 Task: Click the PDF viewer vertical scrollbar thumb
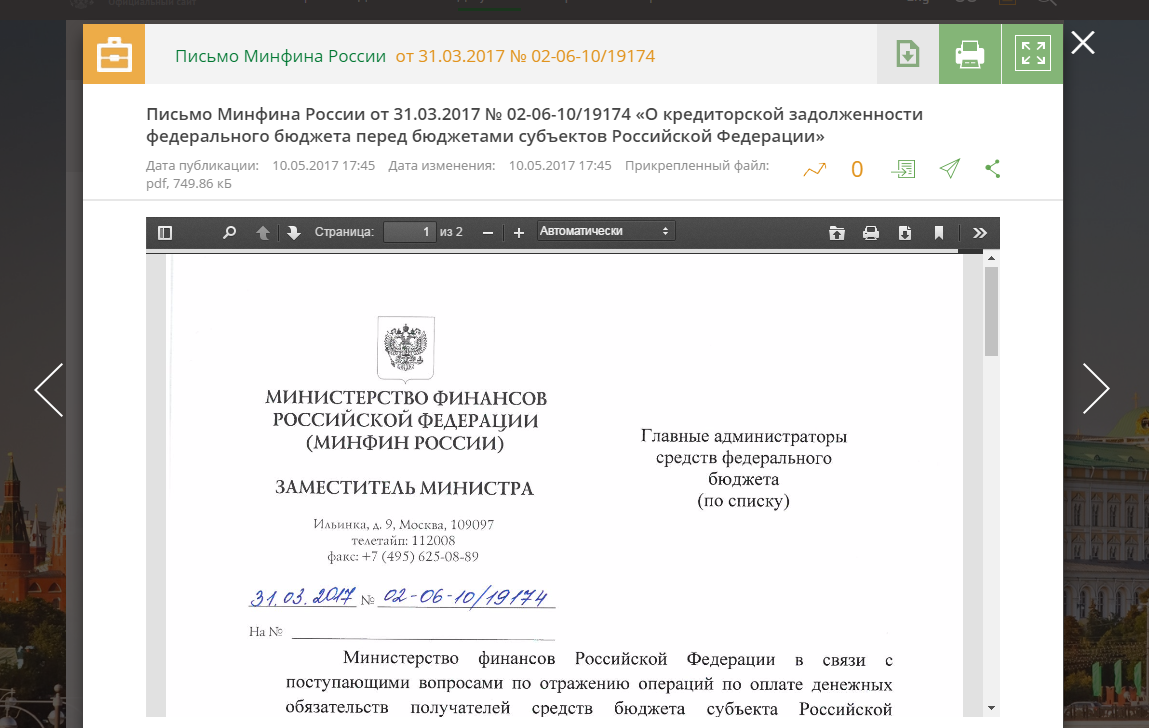click(x=991, y=310)
